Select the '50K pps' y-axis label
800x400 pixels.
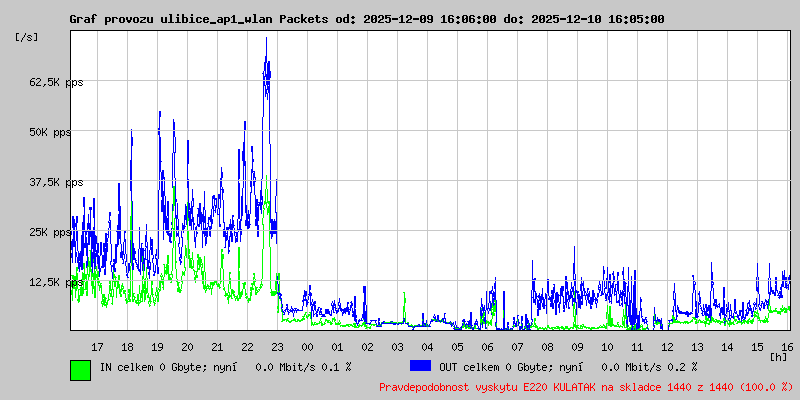[50, 132]
